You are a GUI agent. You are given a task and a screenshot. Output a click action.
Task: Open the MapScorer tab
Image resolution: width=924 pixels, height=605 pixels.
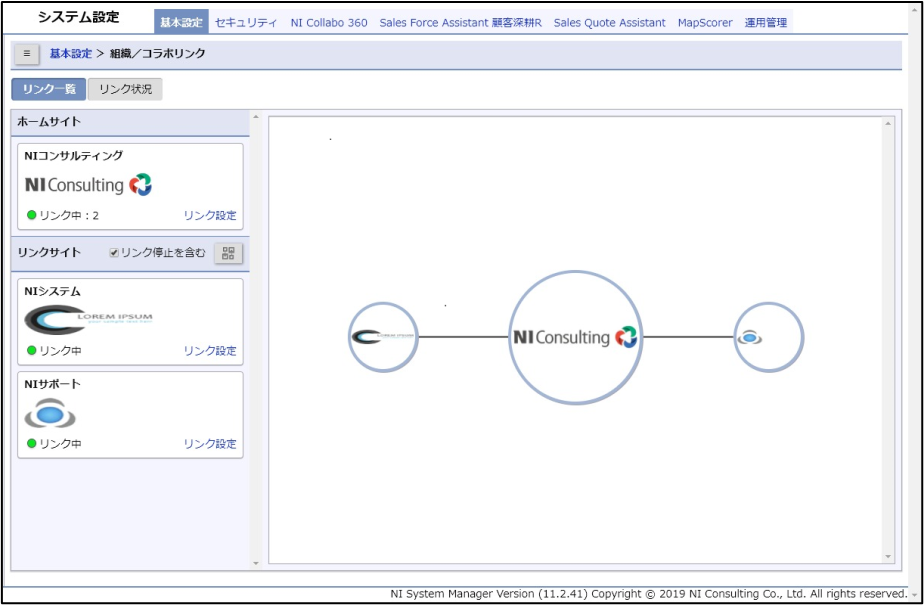pyautogui.click(x=705, y=22)
